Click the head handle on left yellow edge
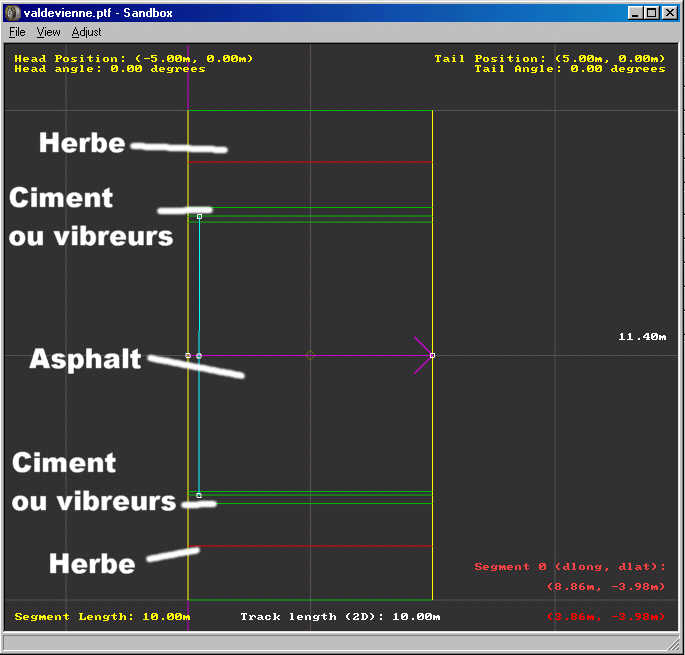This screenshot has height=655, width=685. [188, 356]
